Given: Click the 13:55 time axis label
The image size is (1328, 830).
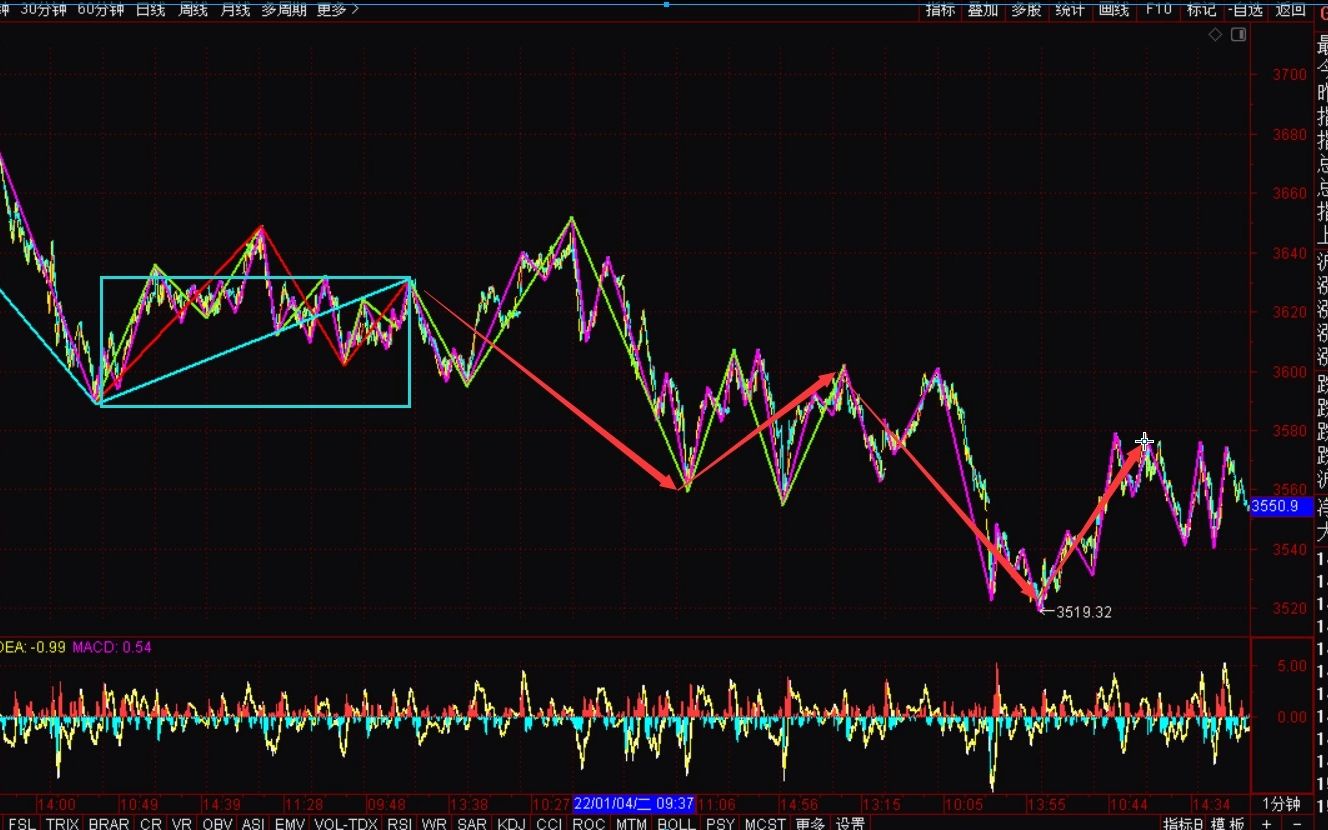Looking at the screenshot, I should [x=1045, y=804].
